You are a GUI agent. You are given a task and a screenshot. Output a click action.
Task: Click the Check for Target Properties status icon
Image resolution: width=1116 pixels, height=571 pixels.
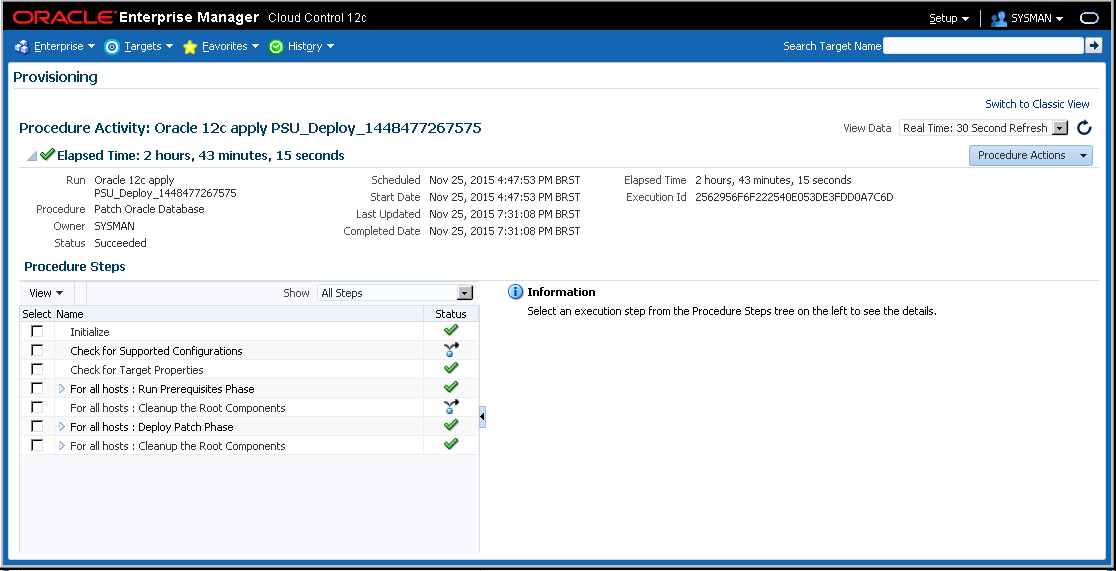(451, 368)
